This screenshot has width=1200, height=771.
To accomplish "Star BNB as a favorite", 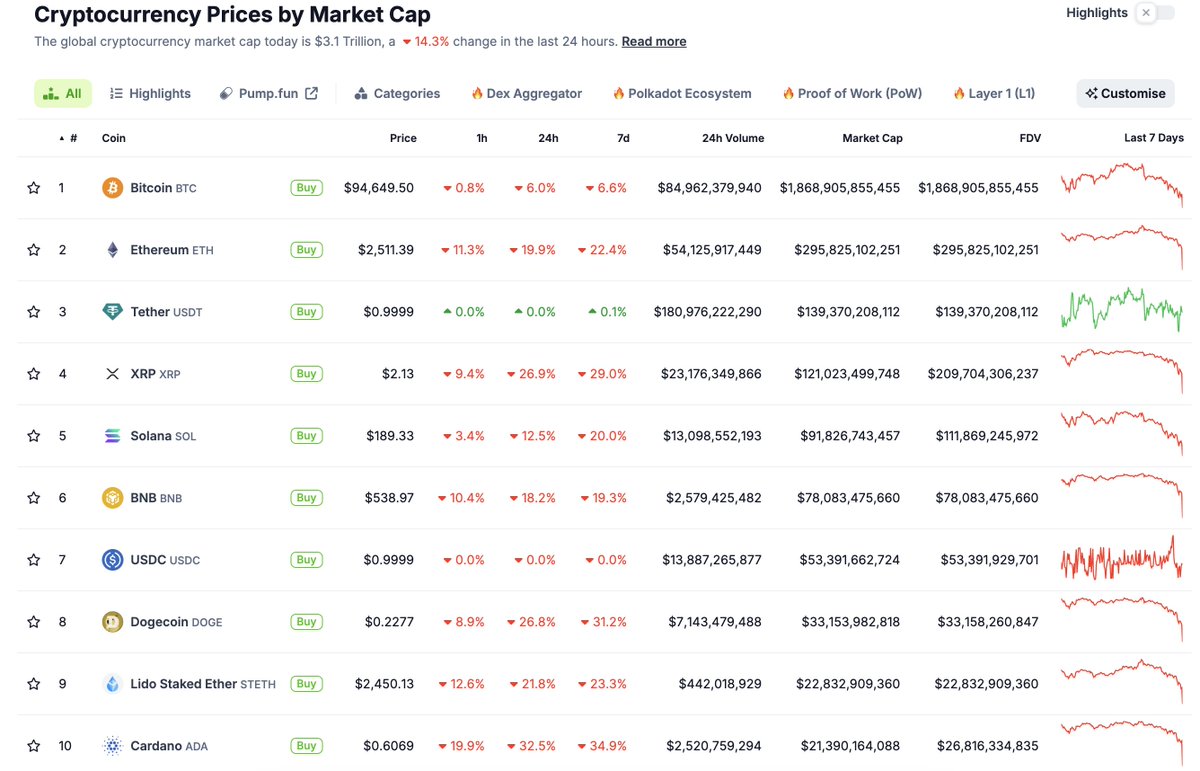I will click(34, 498).
